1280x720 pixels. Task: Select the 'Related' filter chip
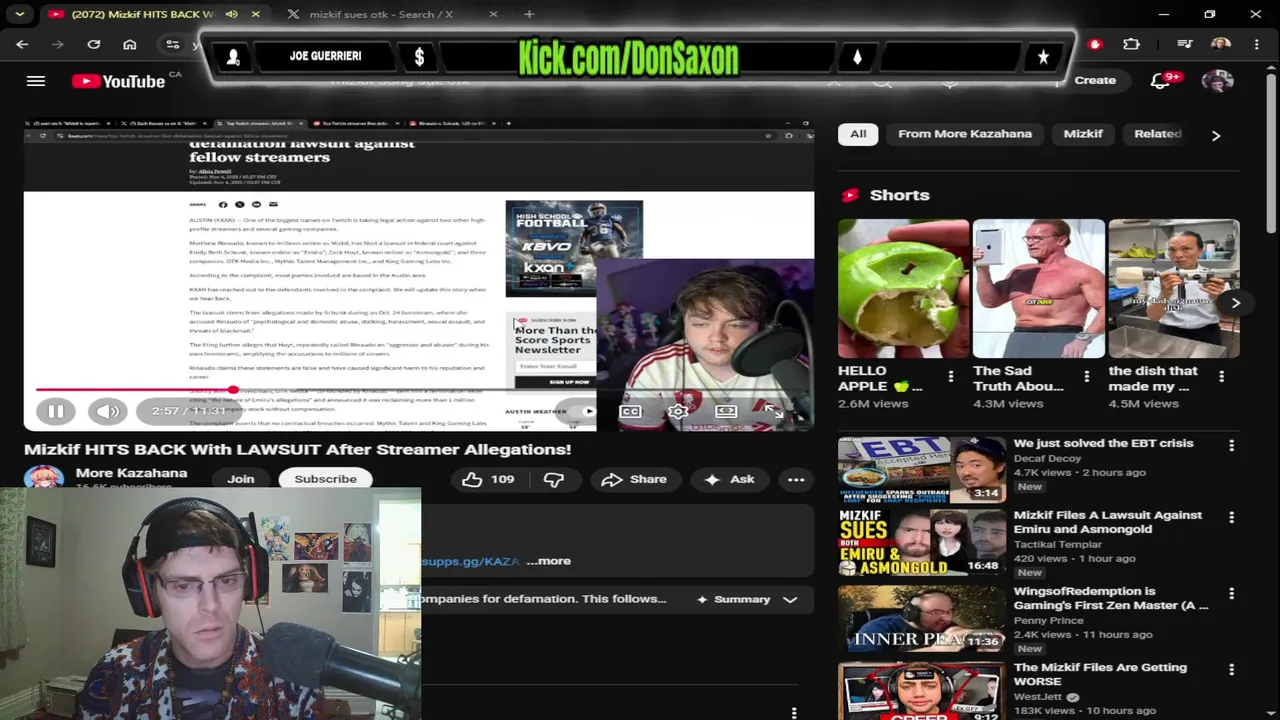coord(1158,134)
